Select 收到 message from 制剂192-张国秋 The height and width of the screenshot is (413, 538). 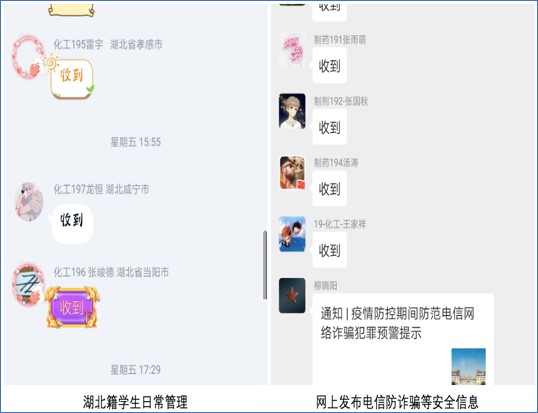pos(329,127)
